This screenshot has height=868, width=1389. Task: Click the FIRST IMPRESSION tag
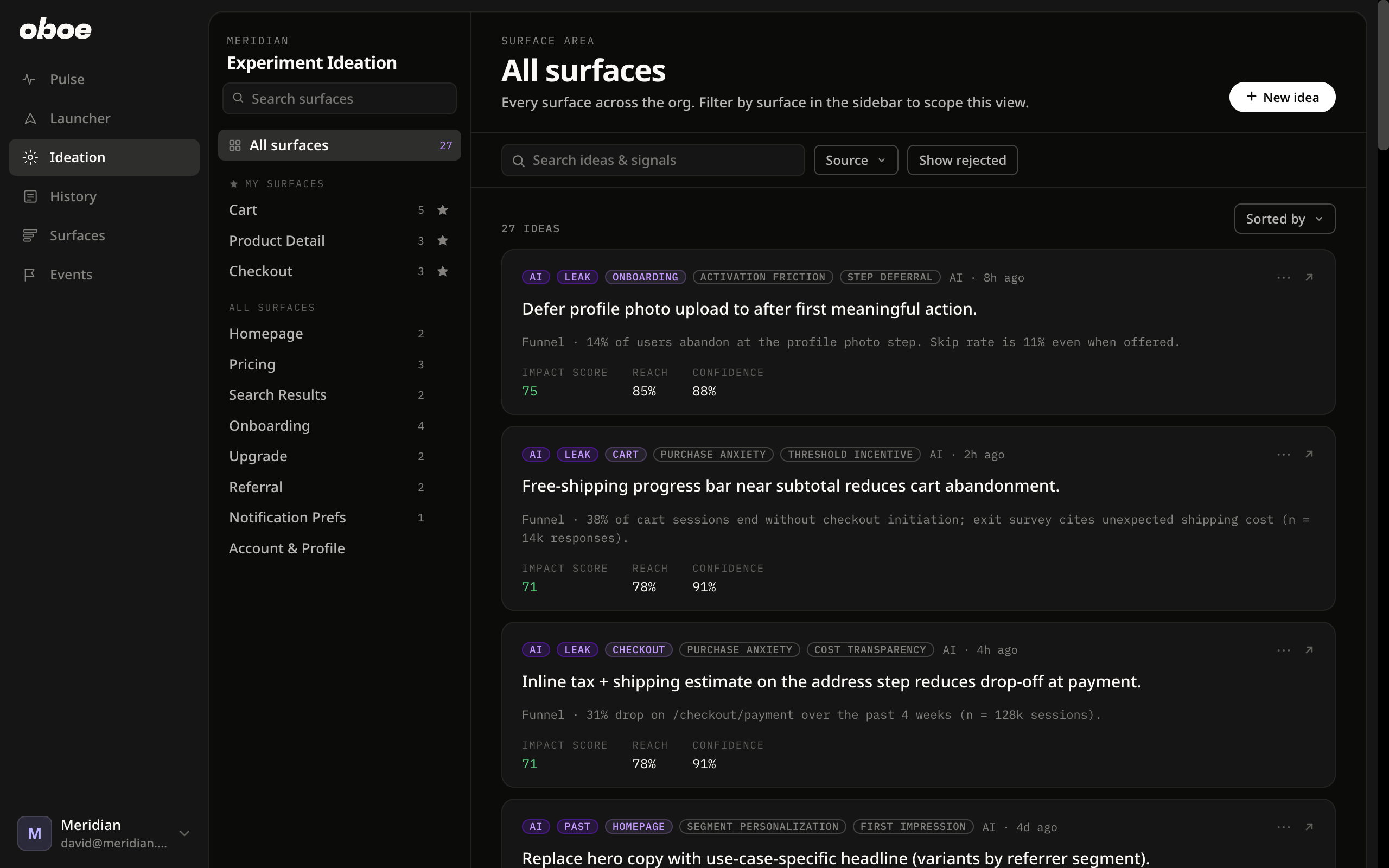913,827
